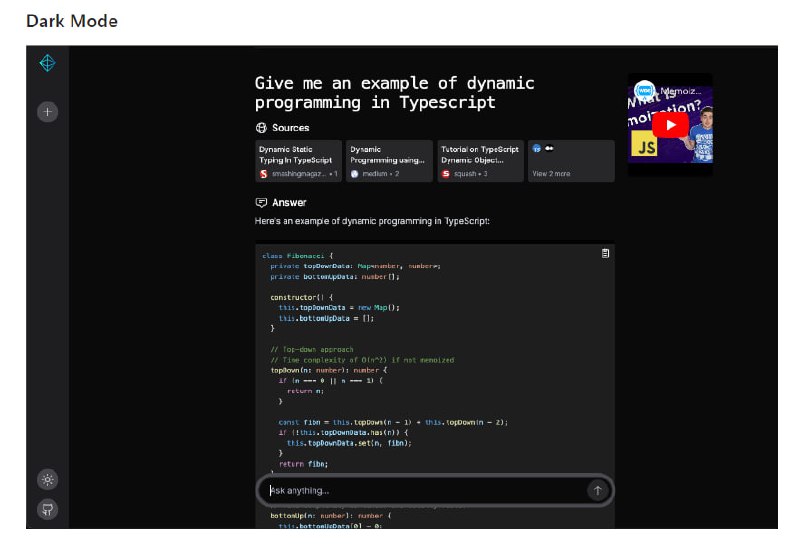Screen dimensions: 800x551
Task: Click the app logo in the sidebar
Action: click(47, 63)
